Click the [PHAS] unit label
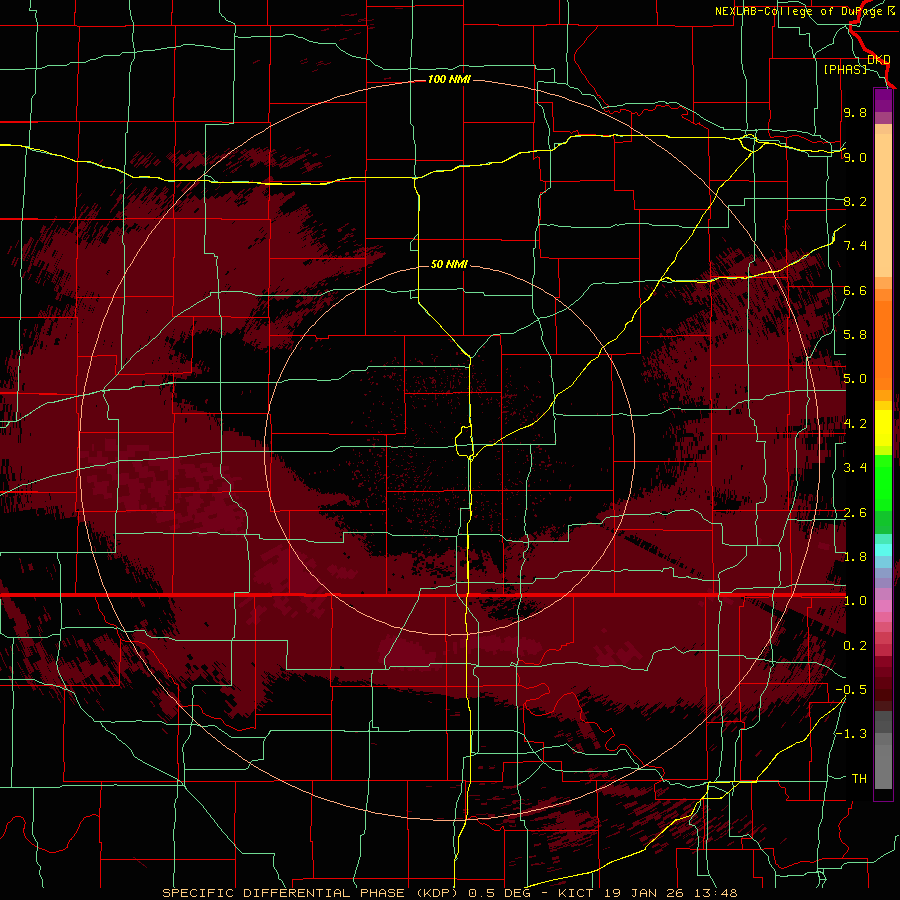 pos(845,69)
